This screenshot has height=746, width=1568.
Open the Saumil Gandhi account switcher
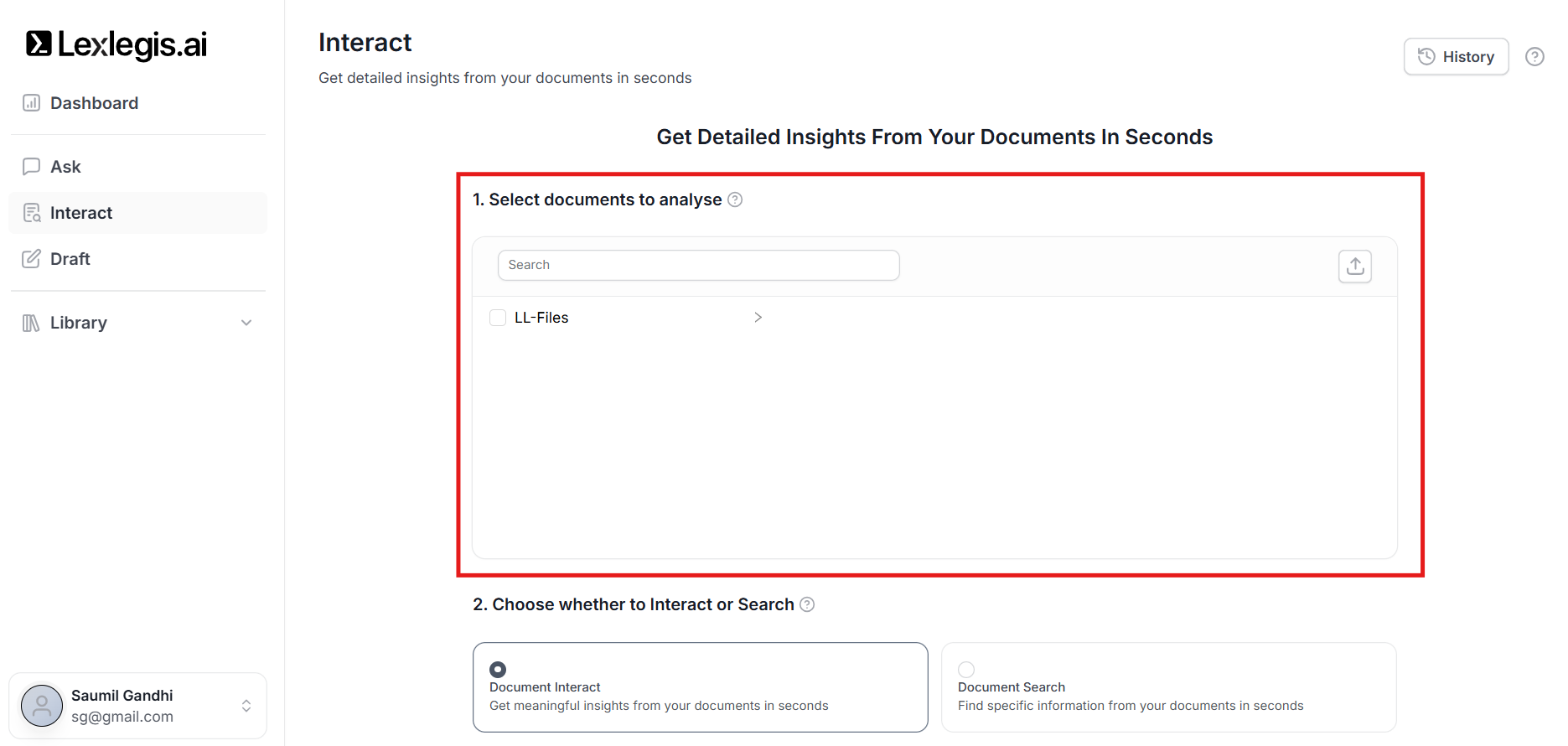pos(246,706)
